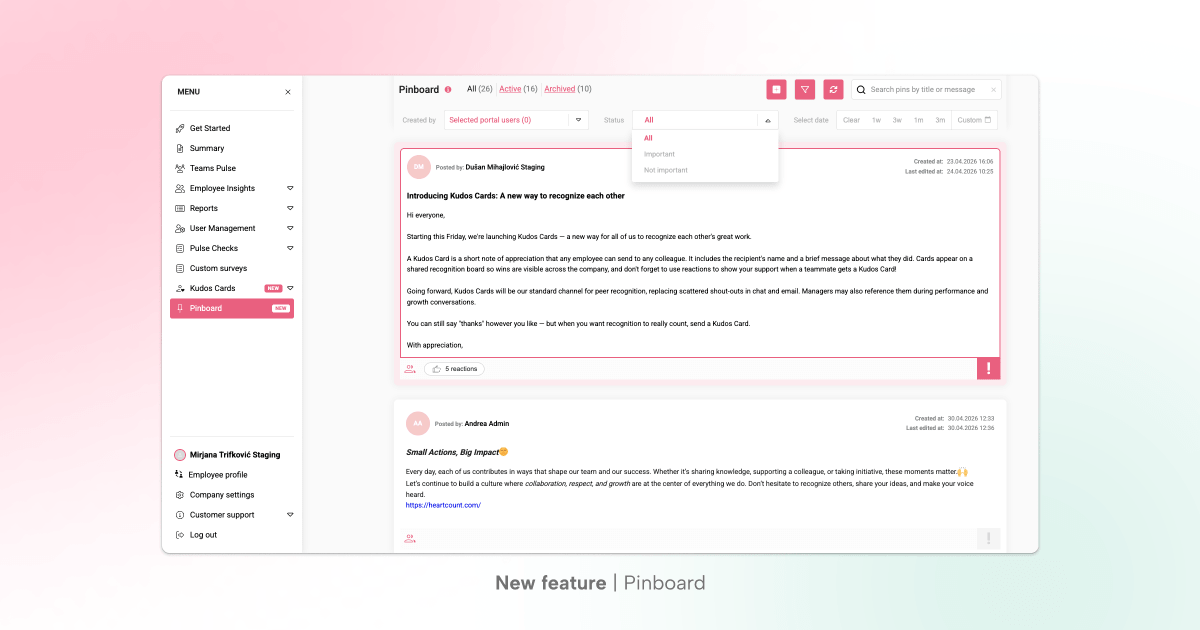The image size is (1200, 630).
Task: Click the author name Andrea Admin
Action: pyautogui.click(x=487, y=424)
